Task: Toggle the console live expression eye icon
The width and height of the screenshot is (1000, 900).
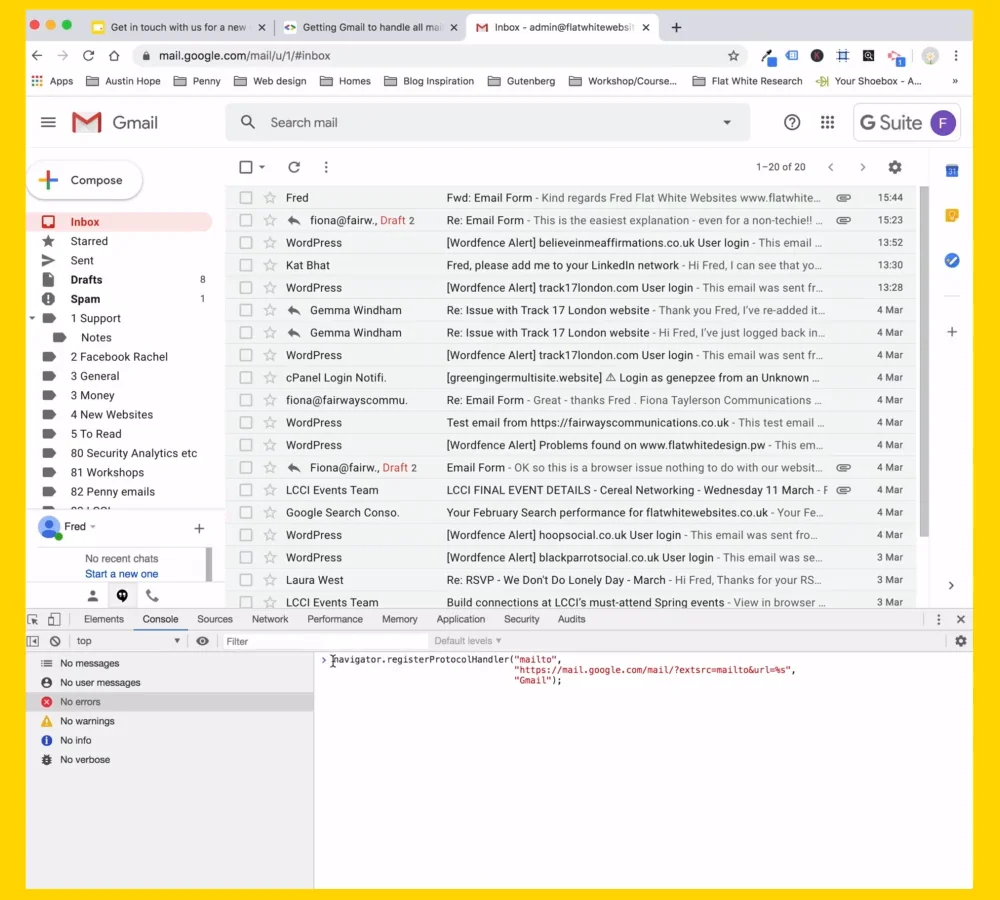Action: (x=202, y=641)
